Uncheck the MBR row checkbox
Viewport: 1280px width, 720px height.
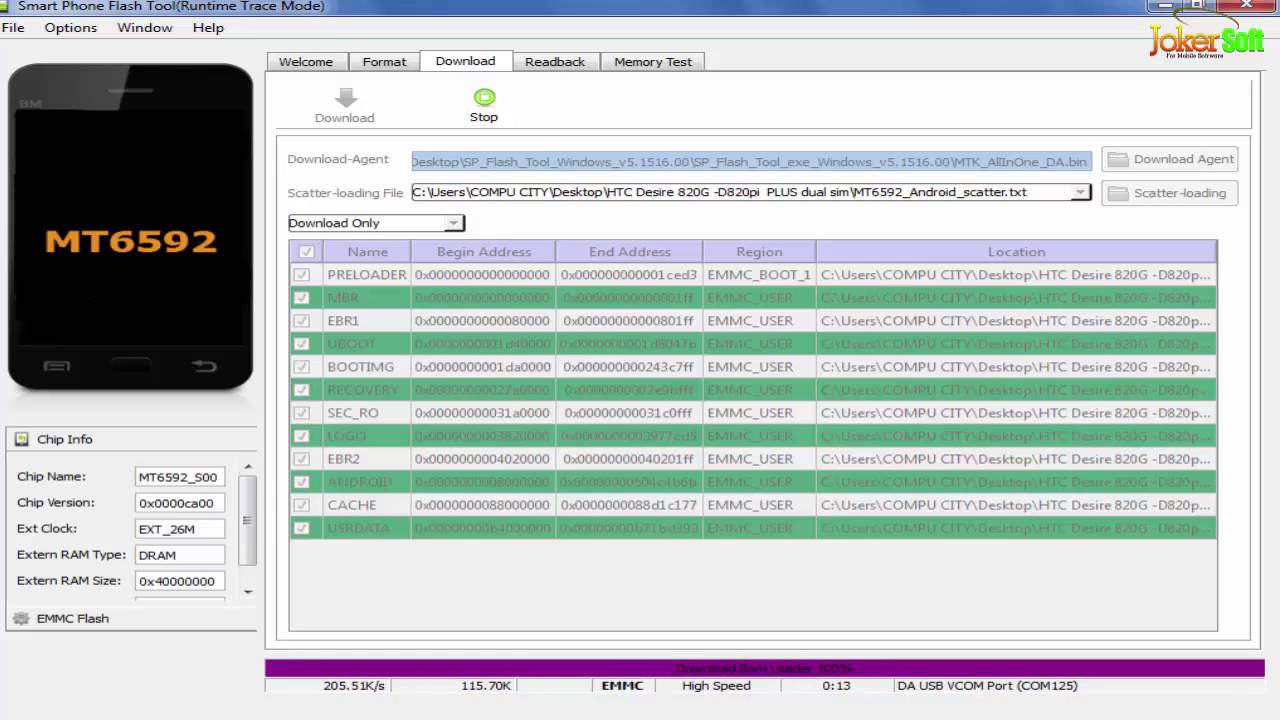[x=302, y=298]
